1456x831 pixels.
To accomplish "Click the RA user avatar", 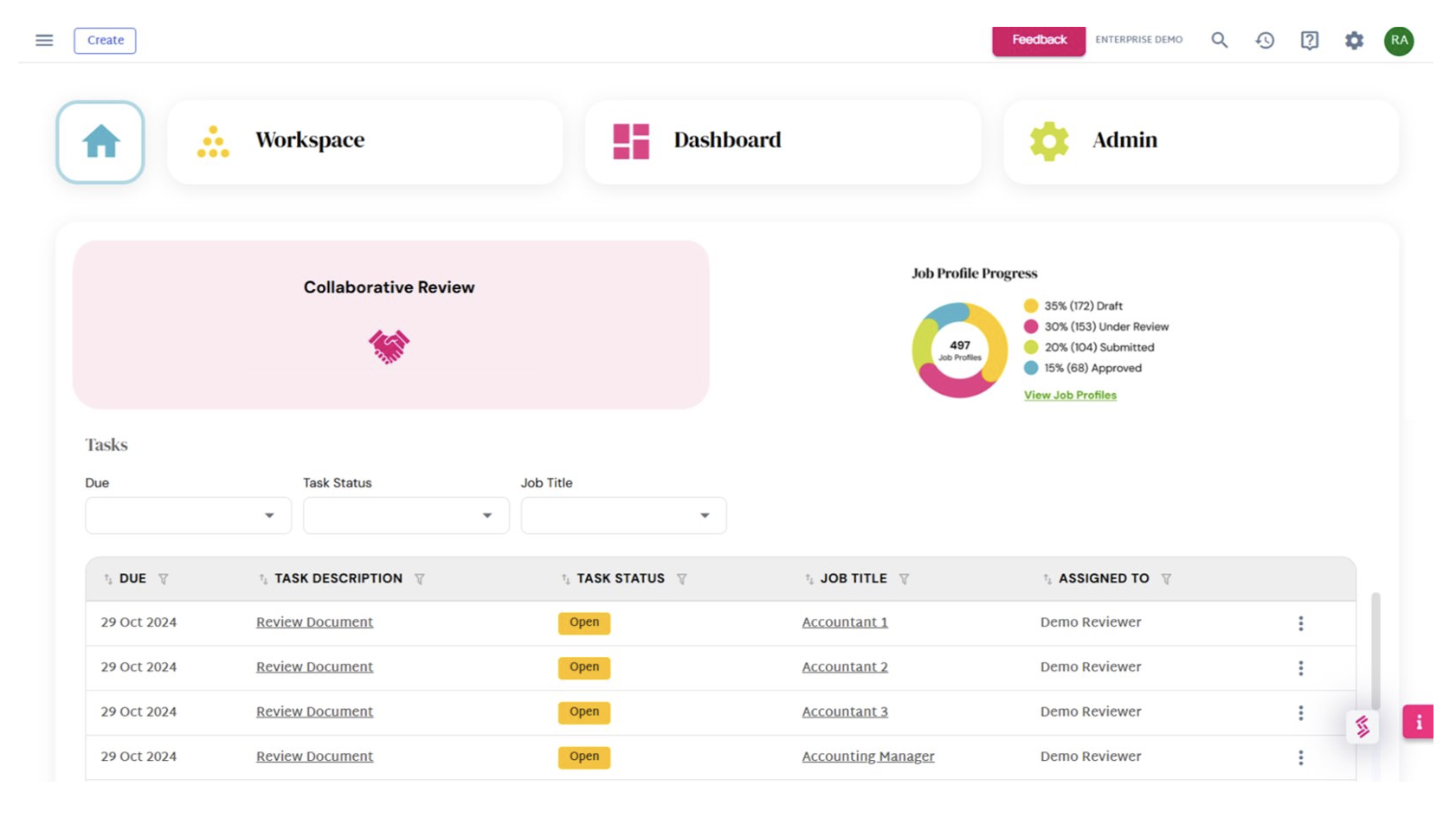I will 1398,41.
